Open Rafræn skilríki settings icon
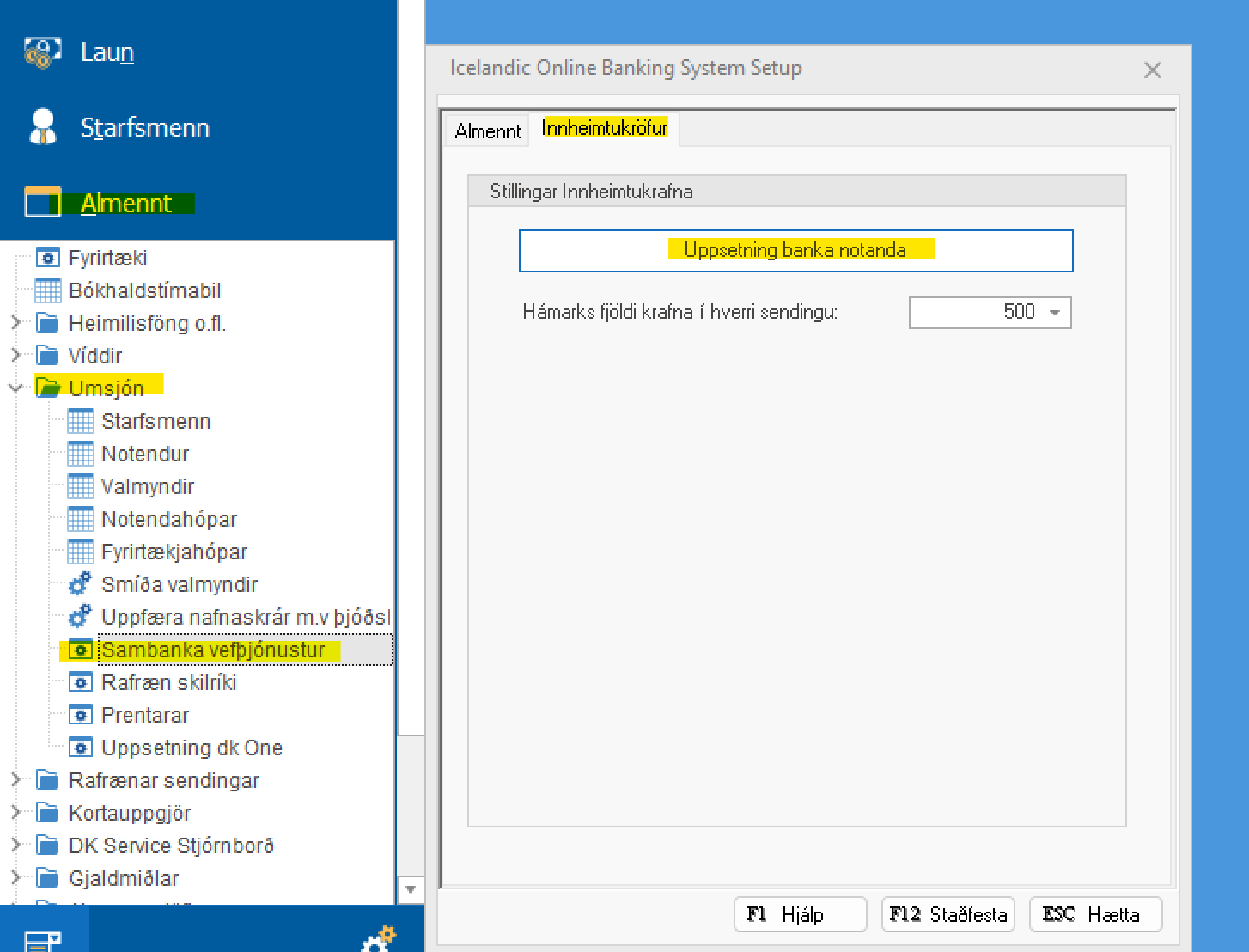Image resolution: width=1249 pixels, height=952 pixels. (x=80, y=682)
